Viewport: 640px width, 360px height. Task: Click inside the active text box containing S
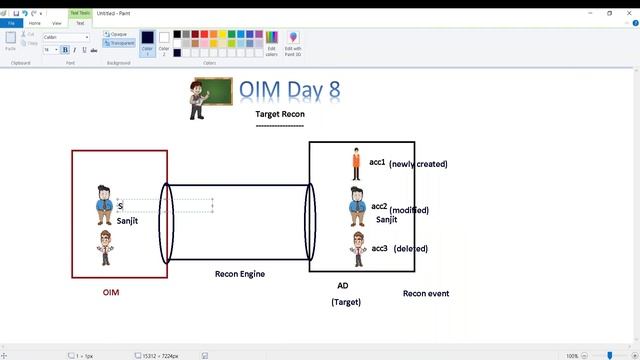click(x=165, y=206)
